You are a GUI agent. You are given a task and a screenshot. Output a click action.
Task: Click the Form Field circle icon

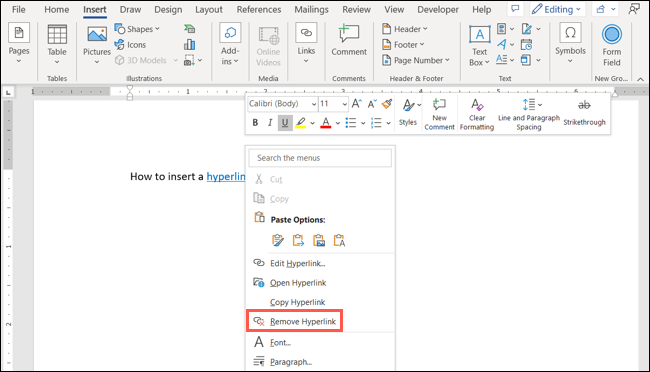tap(612, 34)
